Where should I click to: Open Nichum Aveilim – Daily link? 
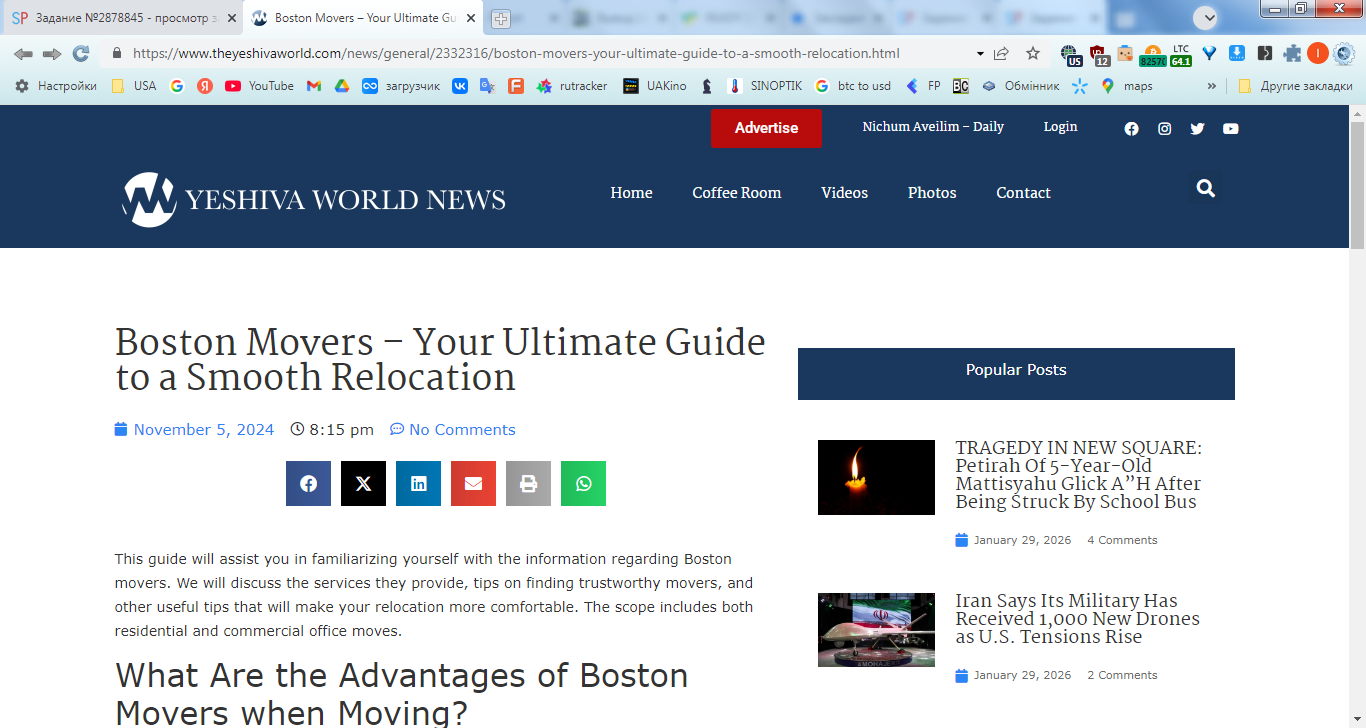point(933,127)
